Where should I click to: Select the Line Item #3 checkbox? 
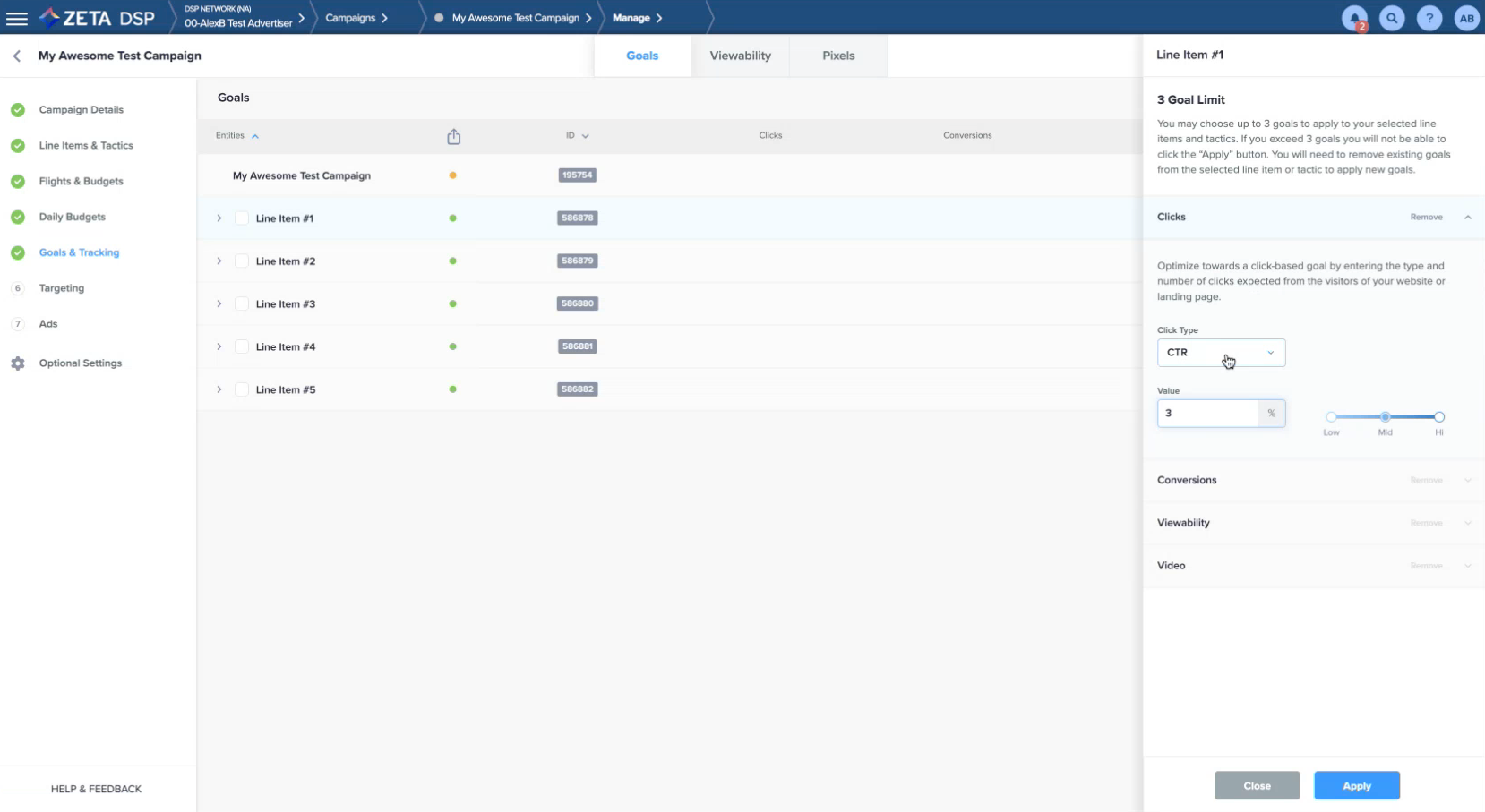click(x=241, y=304)
